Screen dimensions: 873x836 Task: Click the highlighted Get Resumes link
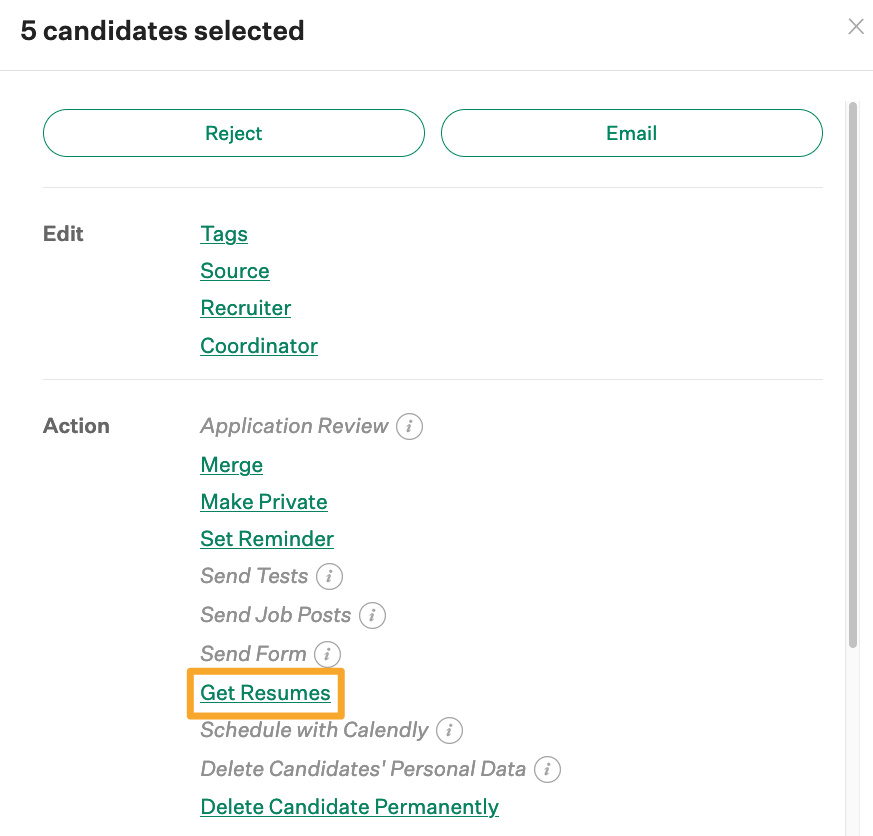pyautogui.click(x=265, y=692)
